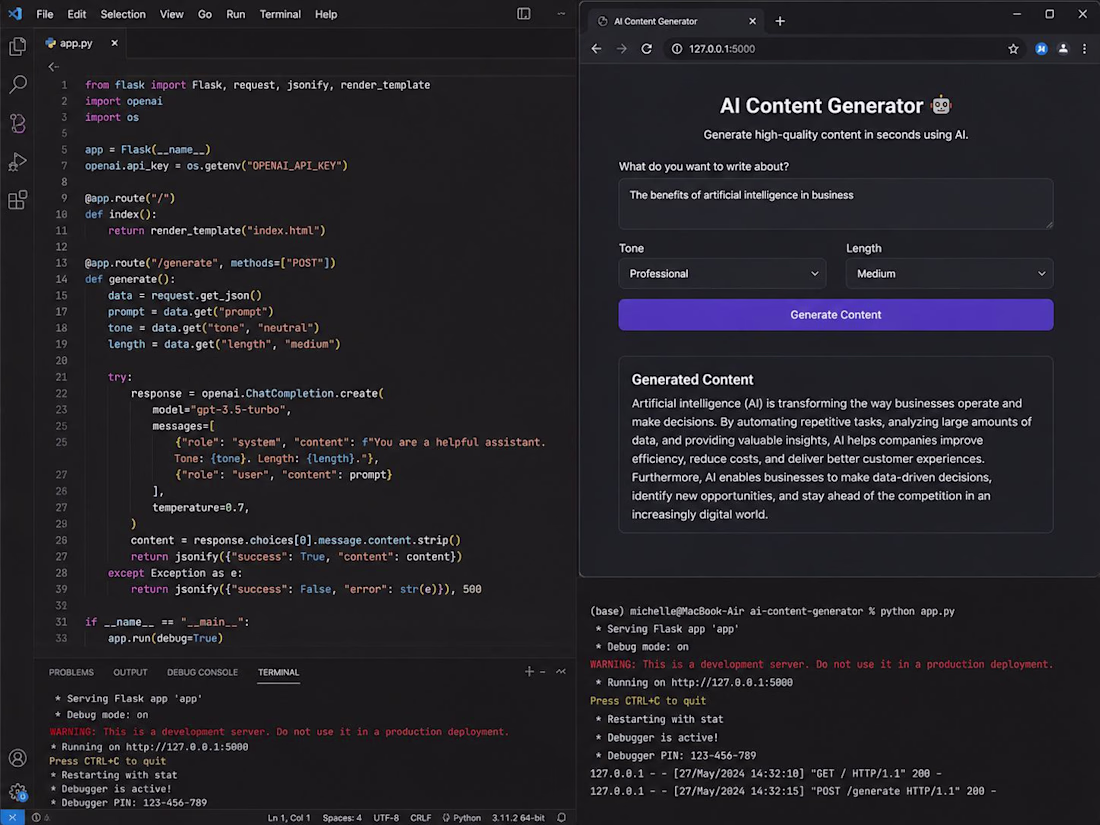Click the VS Code logo icon
The width and height of the screenshot is (1100, 825).
(15, 14)
